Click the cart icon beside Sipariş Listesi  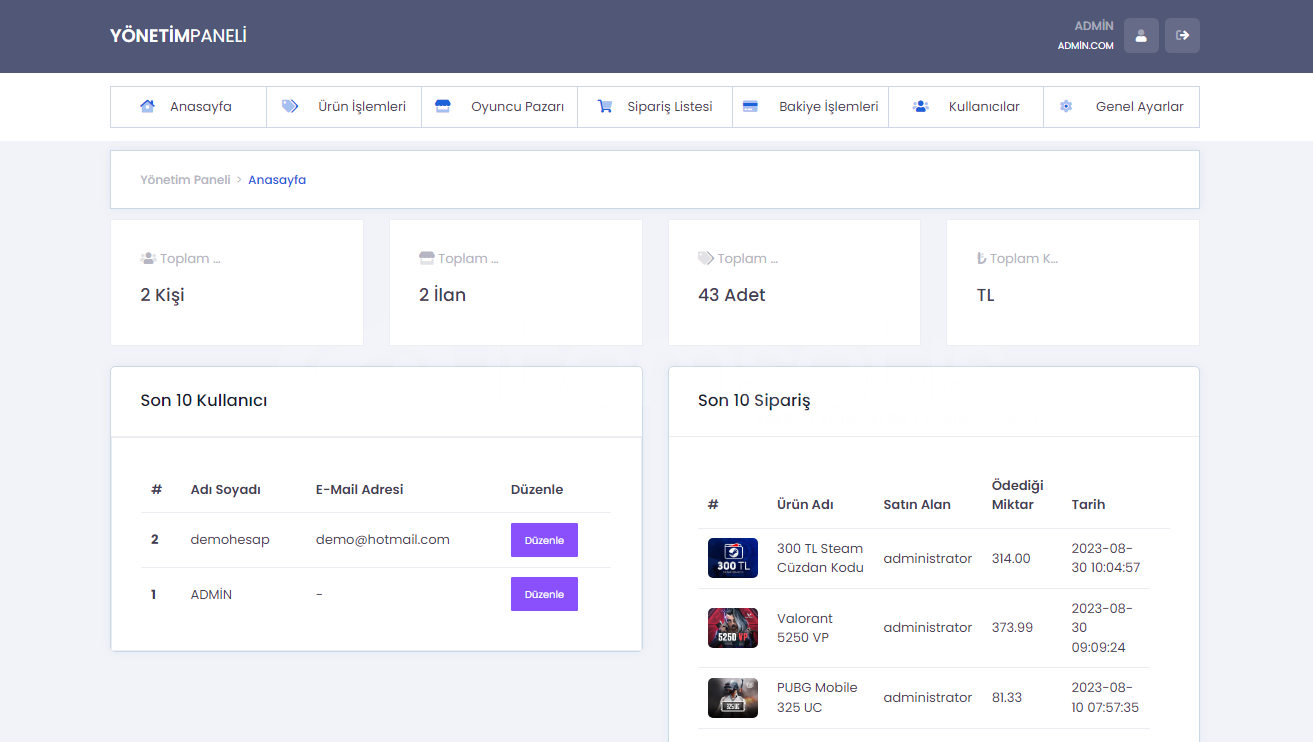pyautogui.click(x=605, y=106)
